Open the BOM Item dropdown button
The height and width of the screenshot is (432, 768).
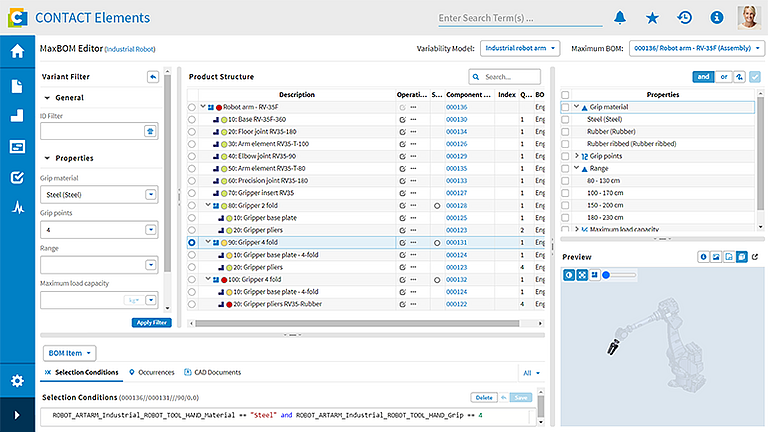tap(70, 353)
